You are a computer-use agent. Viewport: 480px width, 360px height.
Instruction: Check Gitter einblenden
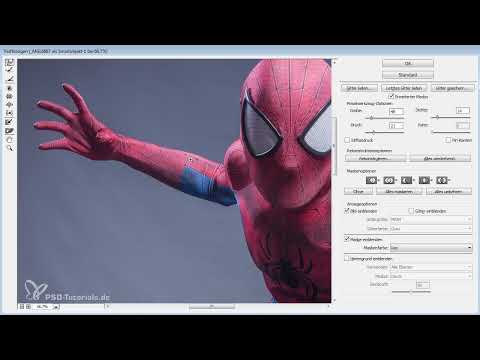pos(411,211)
